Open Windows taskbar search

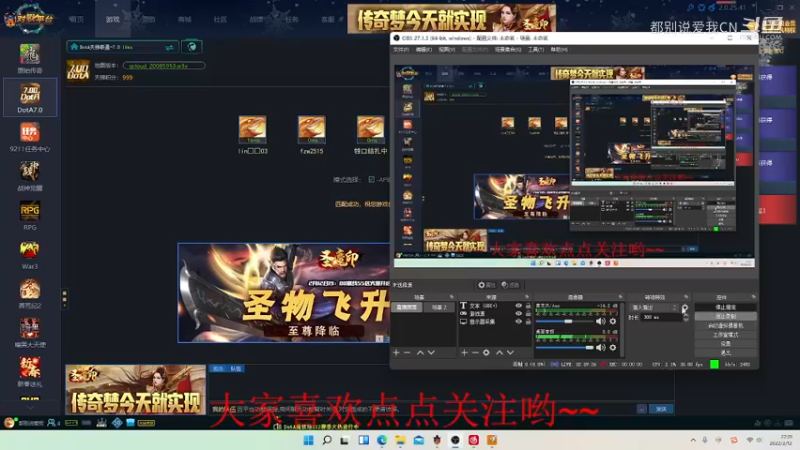(x=327, y=440)
